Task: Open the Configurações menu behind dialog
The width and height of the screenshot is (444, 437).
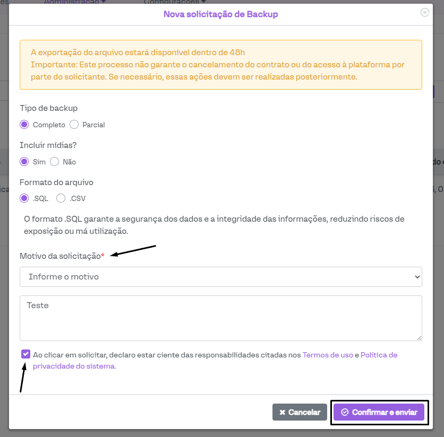Action: 175,2
